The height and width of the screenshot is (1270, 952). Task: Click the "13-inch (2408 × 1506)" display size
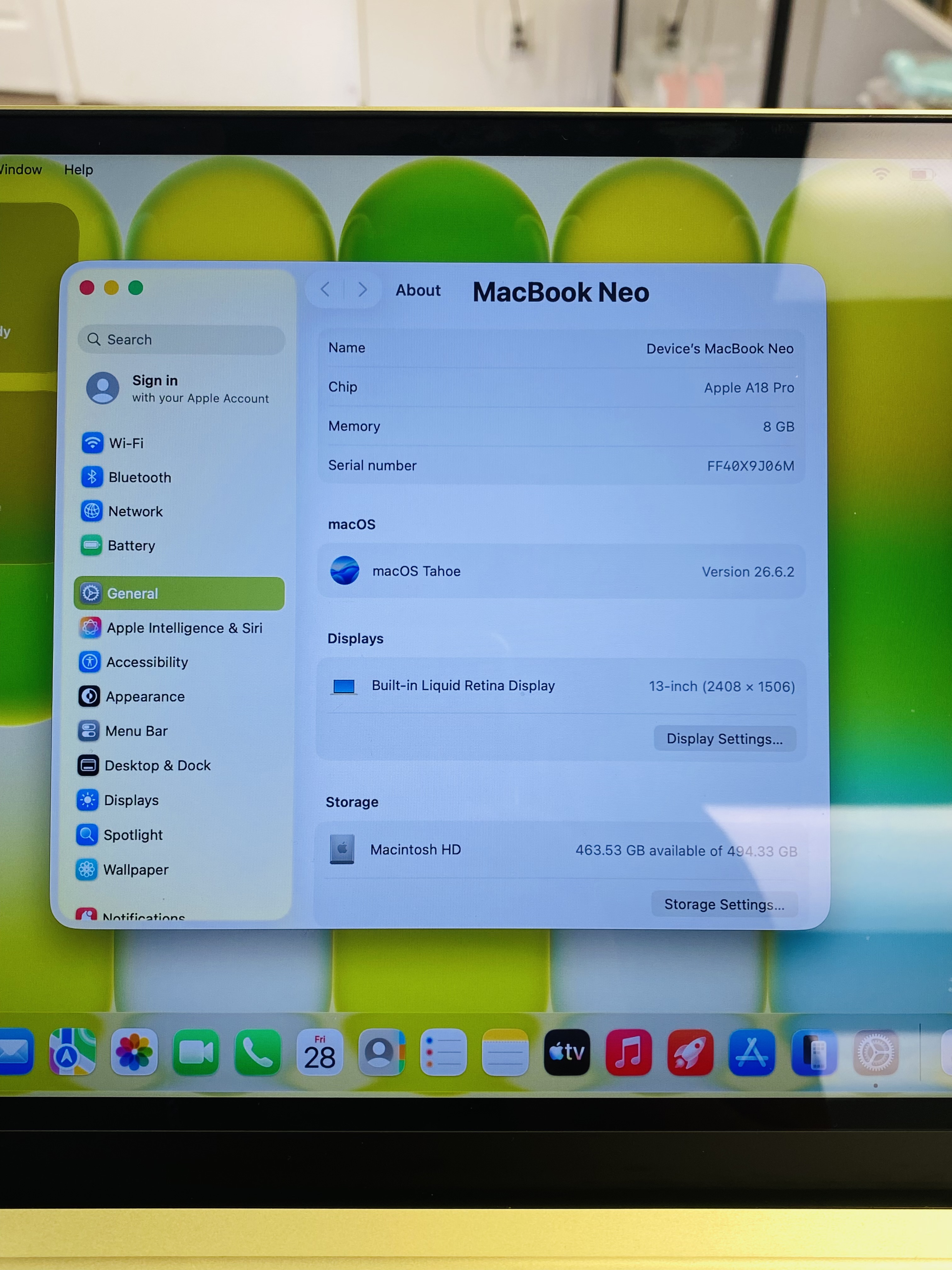click(722, 687)
